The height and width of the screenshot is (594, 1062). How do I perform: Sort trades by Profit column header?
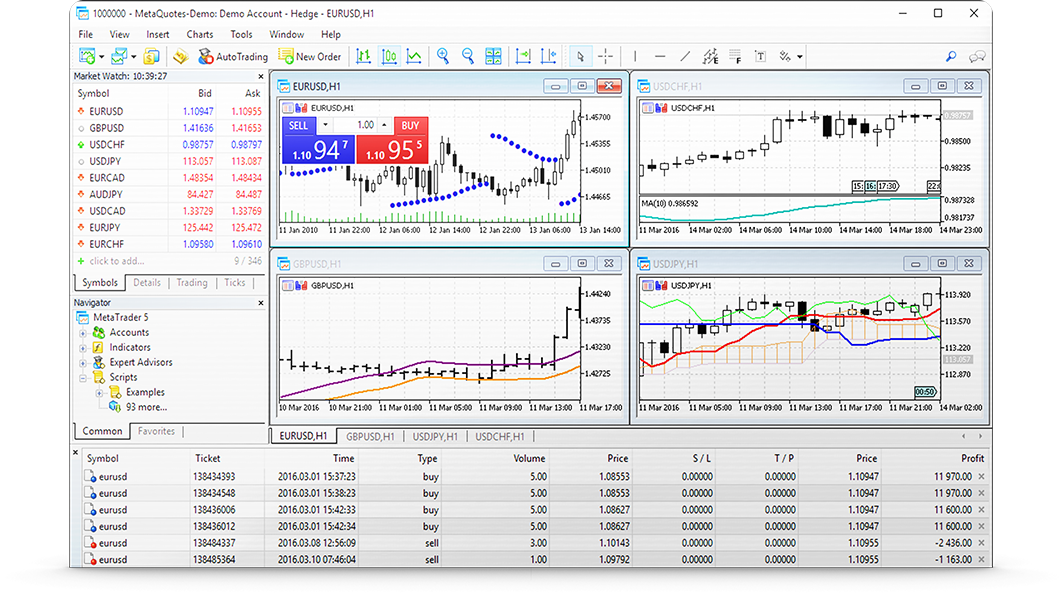coord(972,459)
